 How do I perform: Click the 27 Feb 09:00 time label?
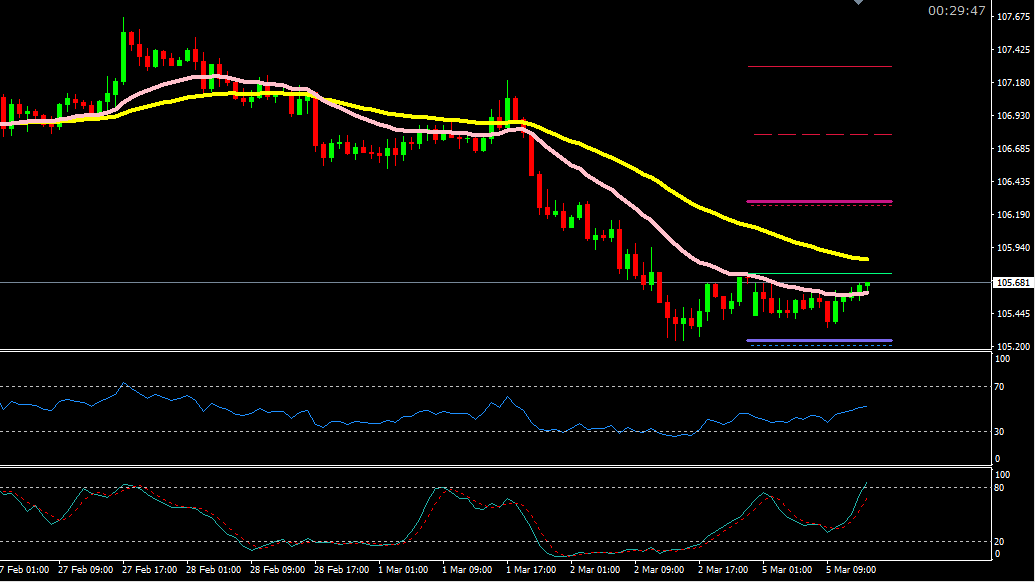[85, 569]
